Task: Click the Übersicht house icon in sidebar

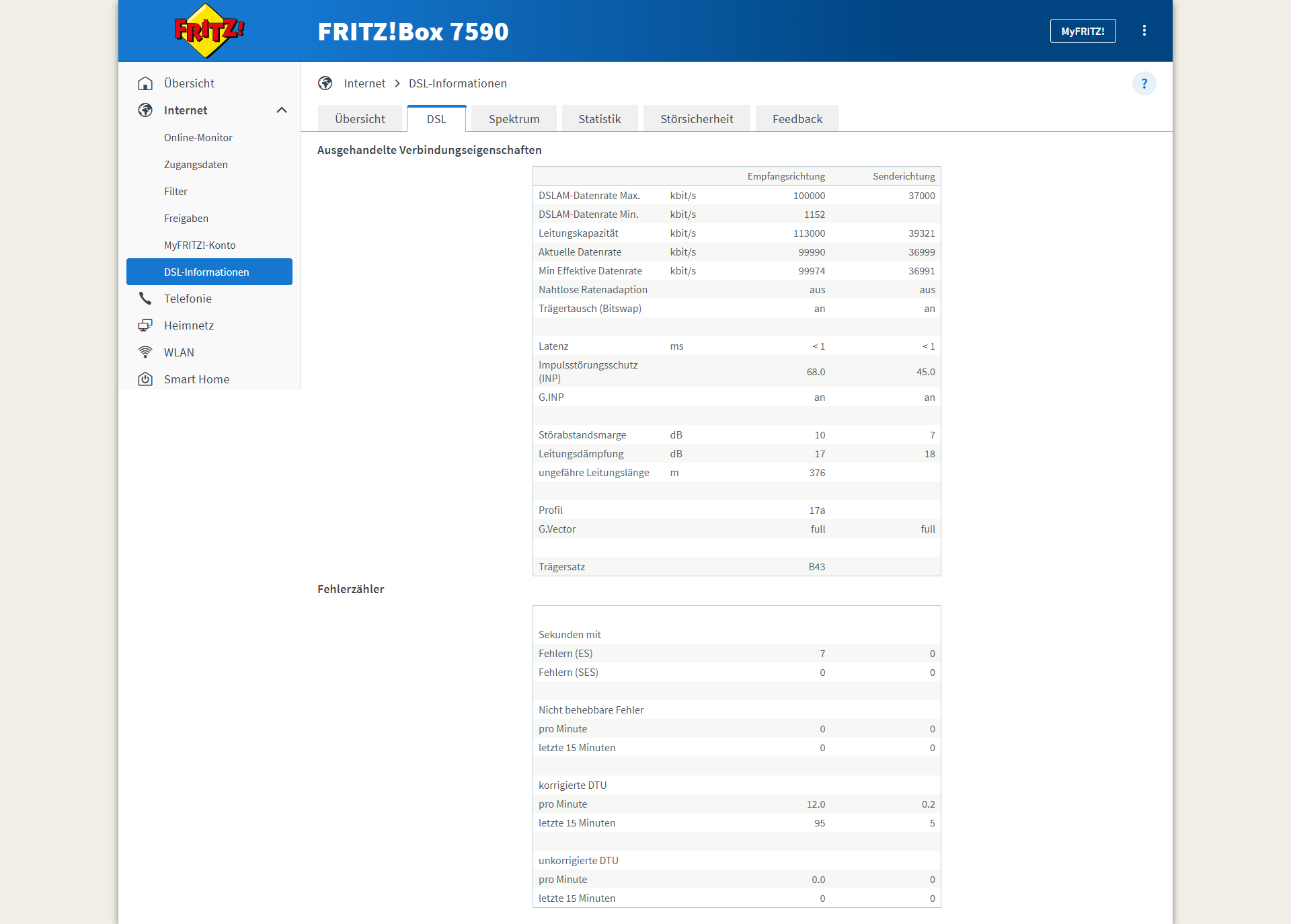Action: pos(145,83)
